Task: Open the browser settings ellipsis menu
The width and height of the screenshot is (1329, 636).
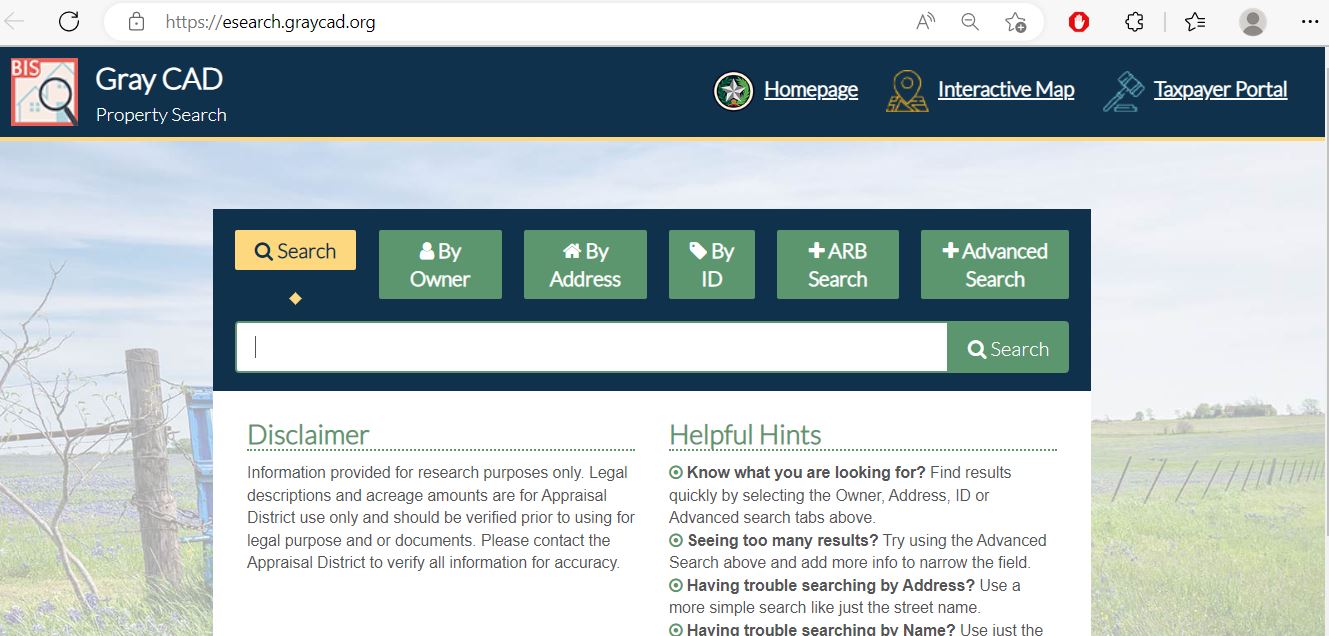Action: point(1309,21)
